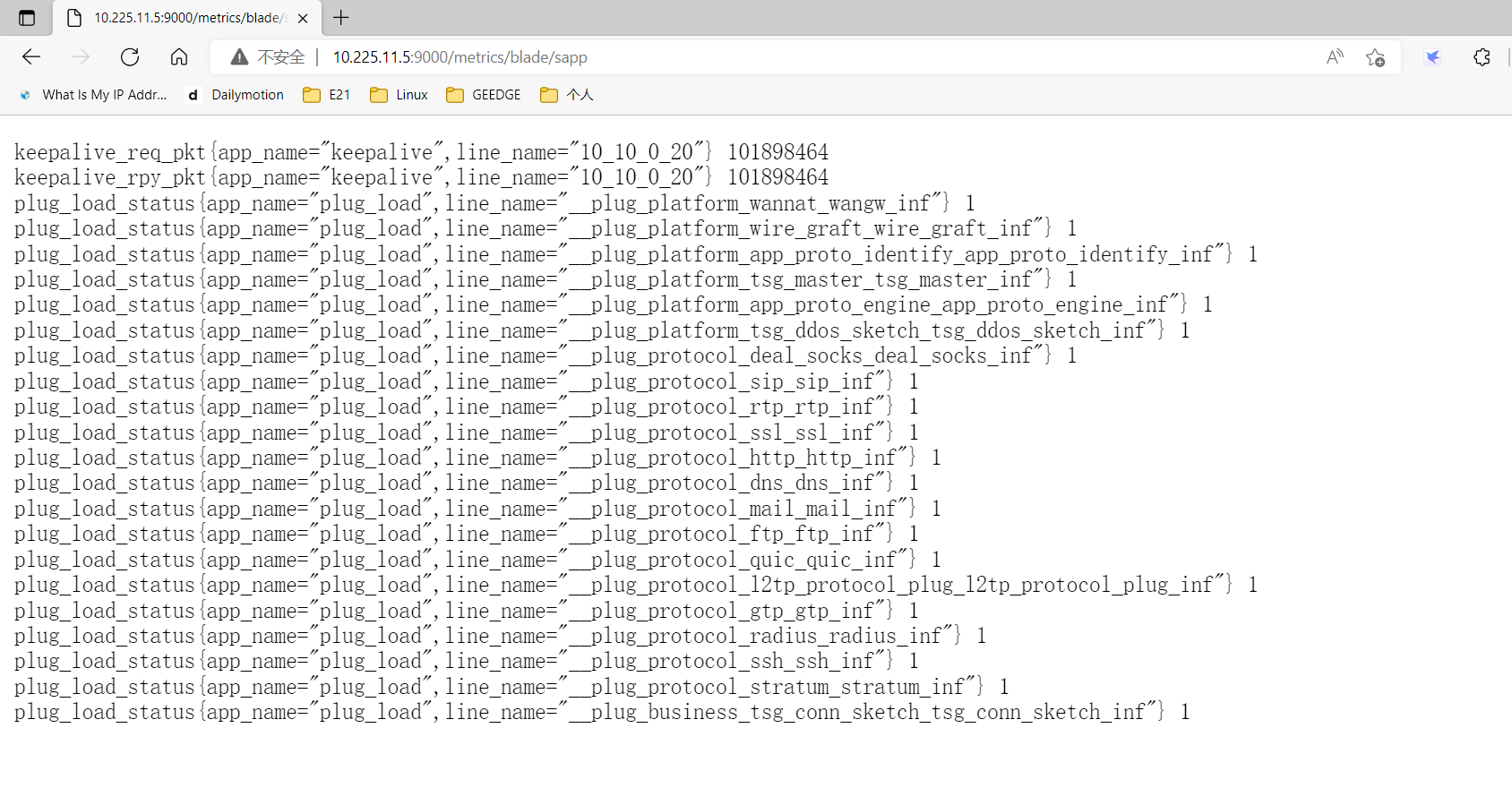The width and height of the screenshot is (1512, 788).
Task: Click the browser back arrow
Action: pos(31,57)
